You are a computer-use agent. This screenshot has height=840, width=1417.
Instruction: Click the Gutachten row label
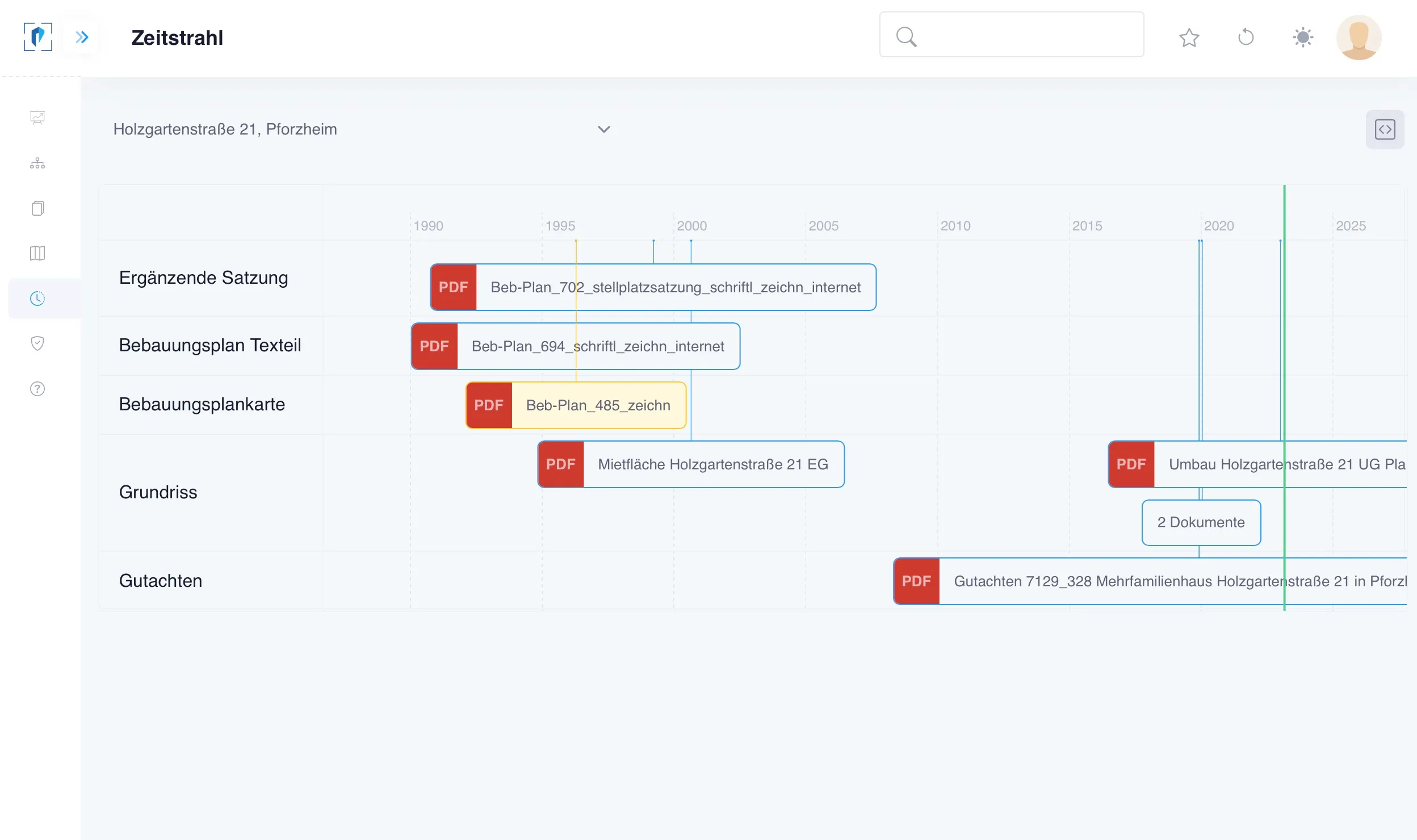coord(161,581)
